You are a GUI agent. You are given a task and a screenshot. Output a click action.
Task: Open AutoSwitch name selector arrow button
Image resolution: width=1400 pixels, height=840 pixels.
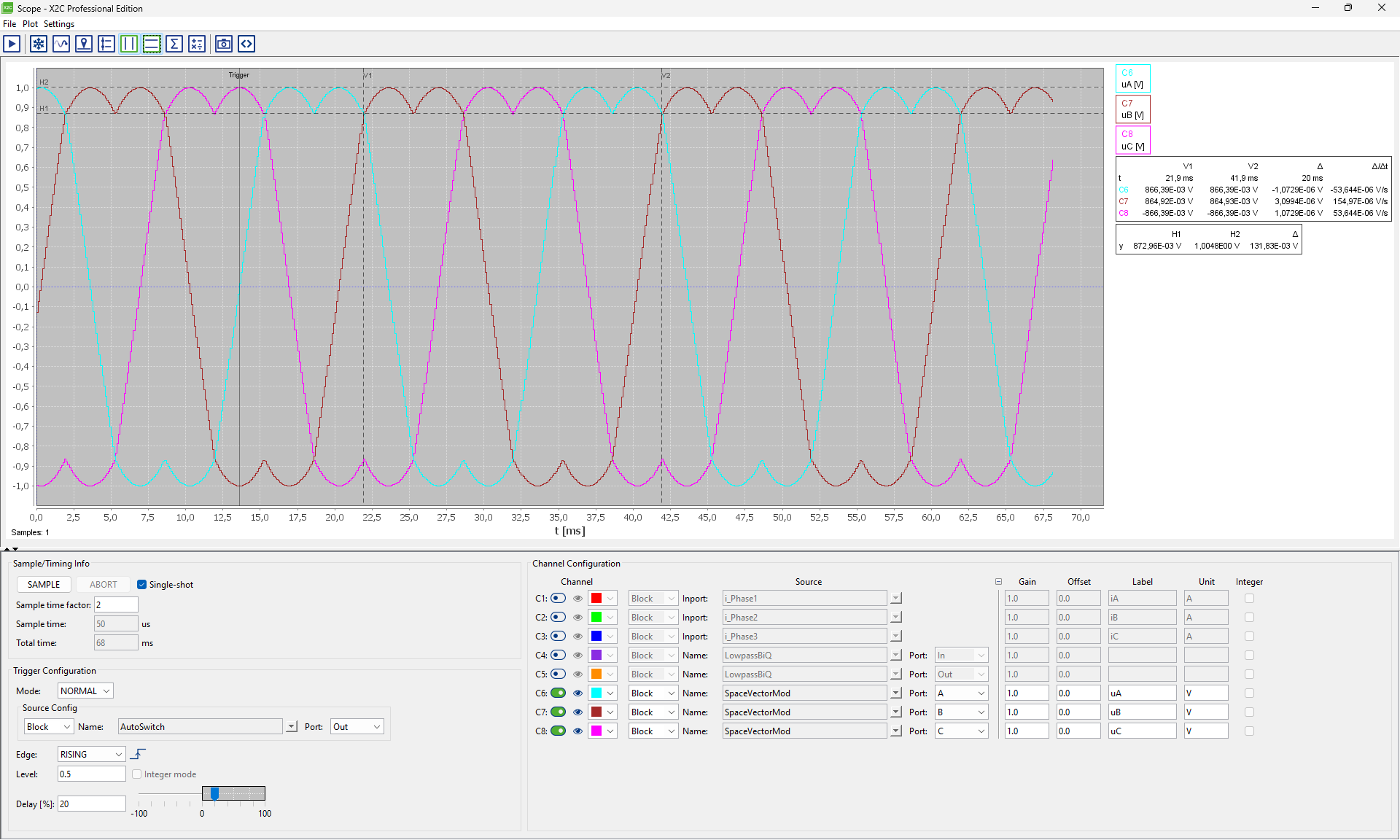tap(292, 726)
